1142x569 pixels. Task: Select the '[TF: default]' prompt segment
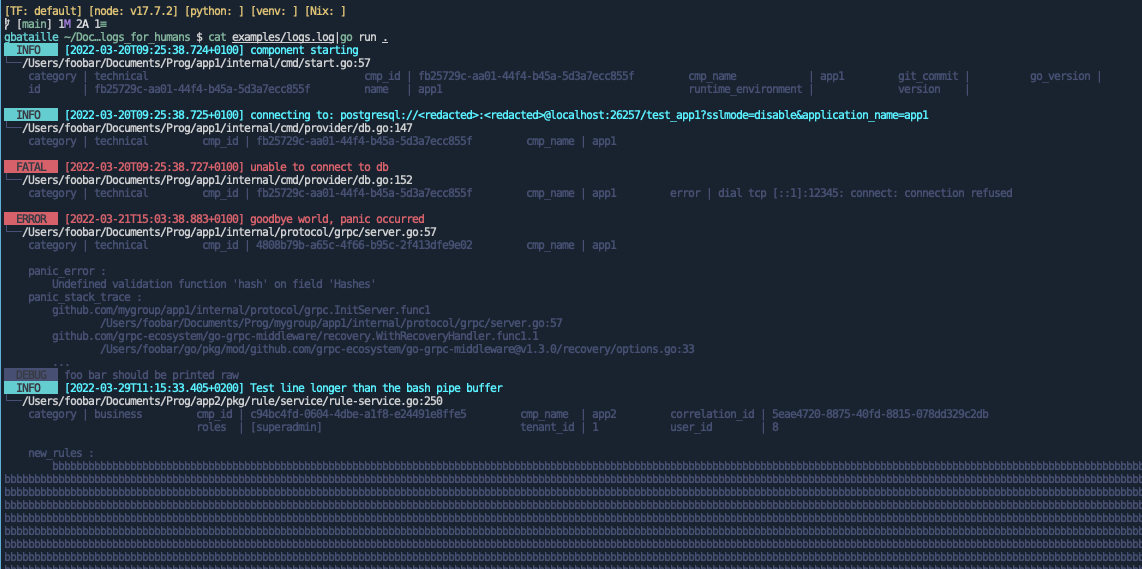click(43, 11)
